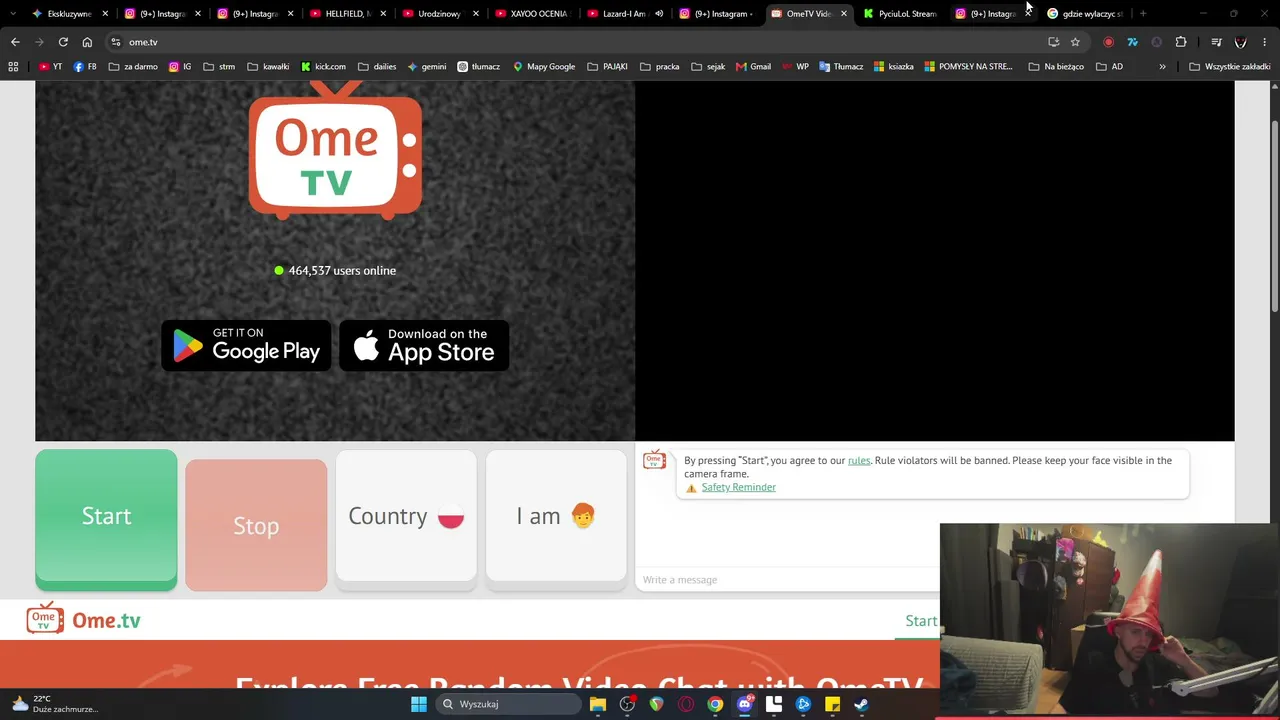Click the large OmeTV television logo

point(335,150)
